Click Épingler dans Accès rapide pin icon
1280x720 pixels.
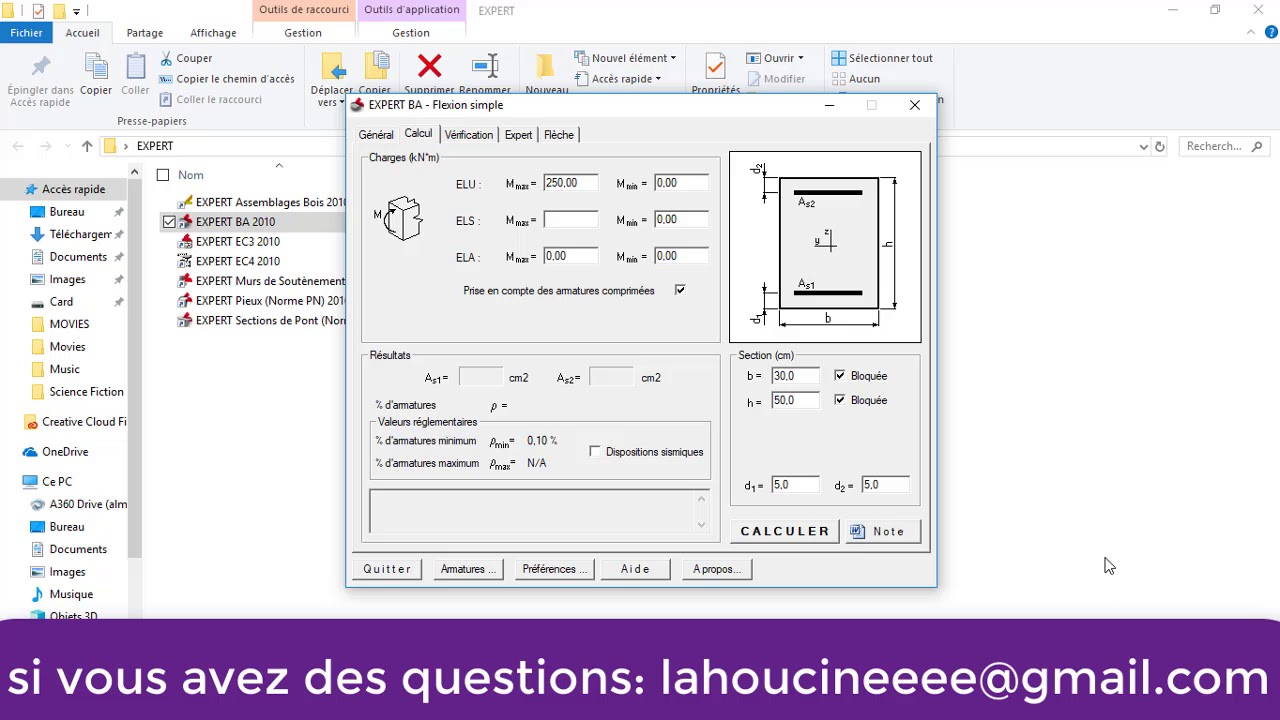(x=41, y=67)
